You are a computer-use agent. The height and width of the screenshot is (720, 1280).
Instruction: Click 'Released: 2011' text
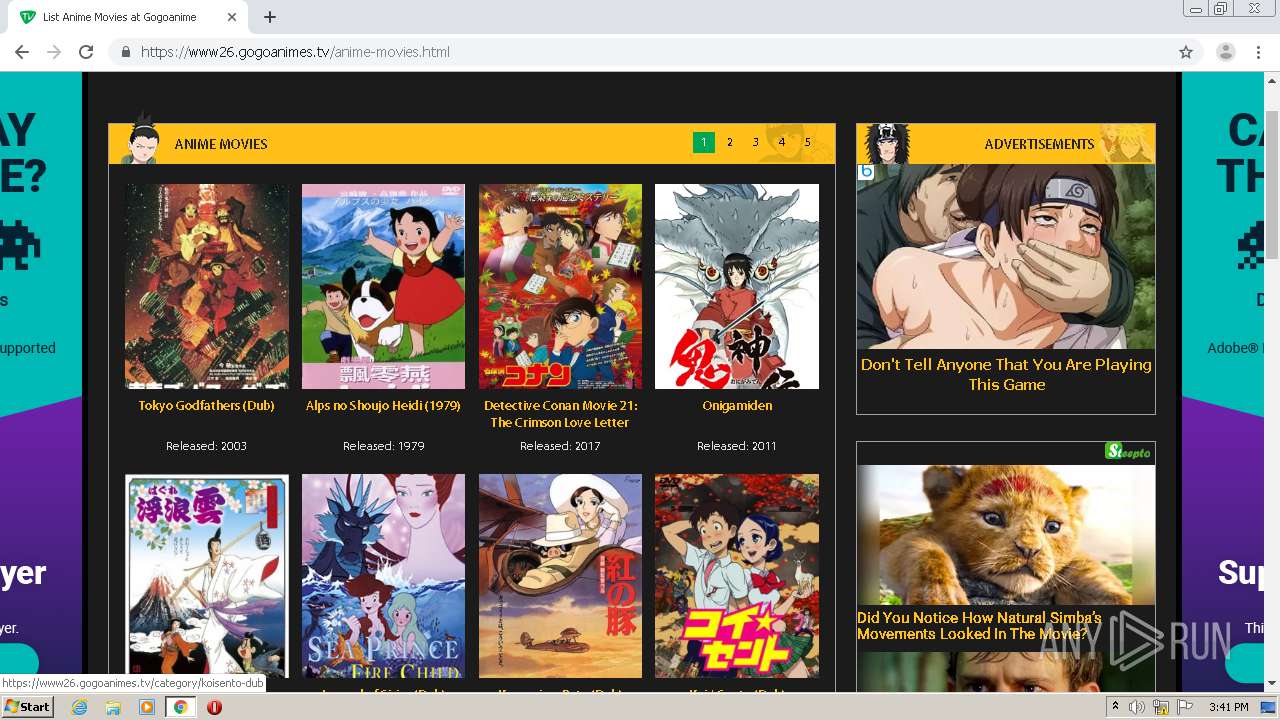(x=737, y=446)
